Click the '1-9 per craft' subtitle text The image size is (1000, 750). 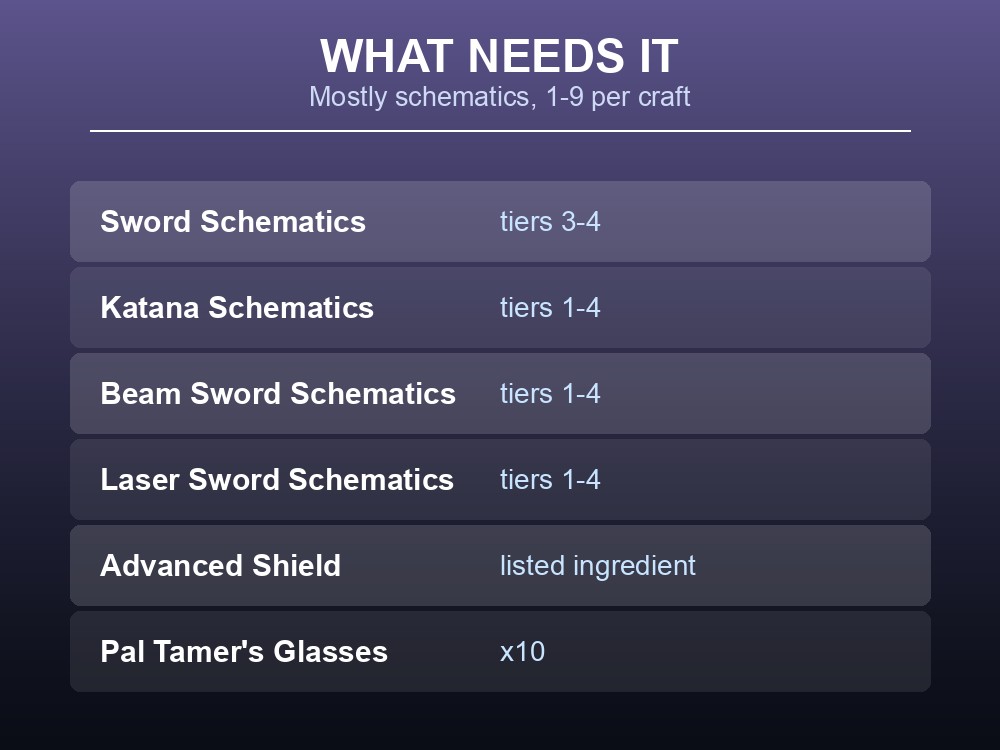[618, 97]
